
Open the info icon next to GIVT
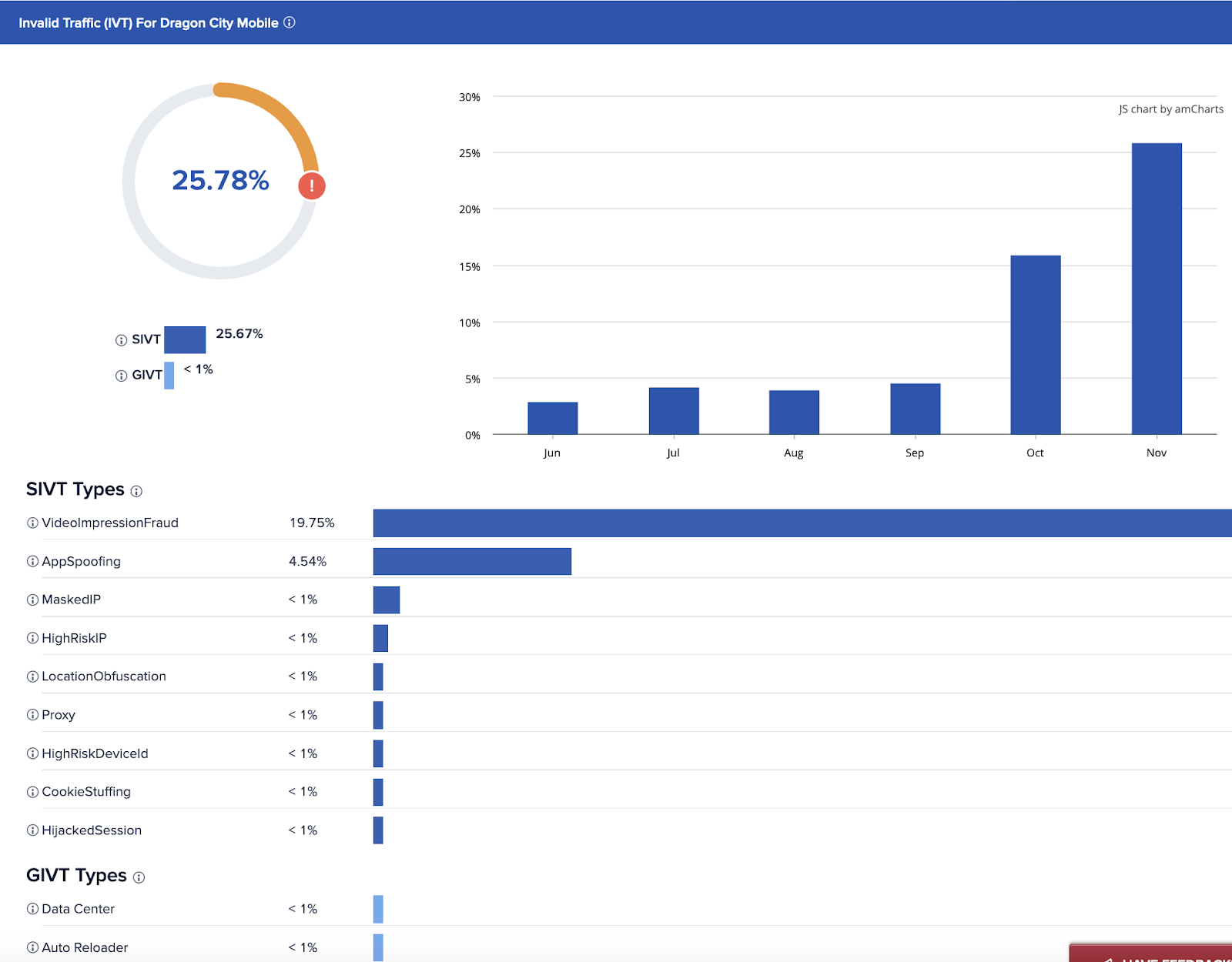tap(121, 376)
